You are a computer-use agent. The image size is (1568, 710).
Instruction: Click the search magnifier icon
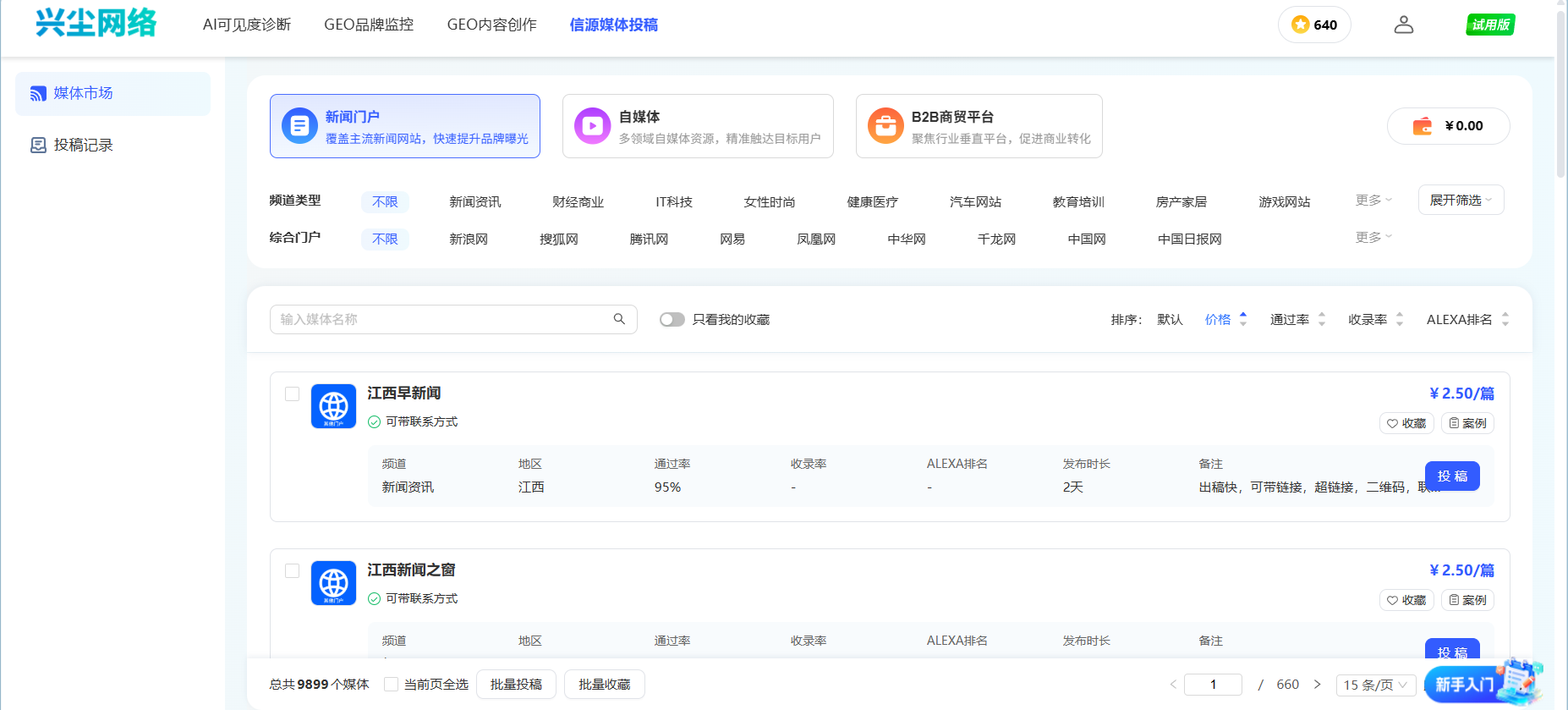pos(619,319)
